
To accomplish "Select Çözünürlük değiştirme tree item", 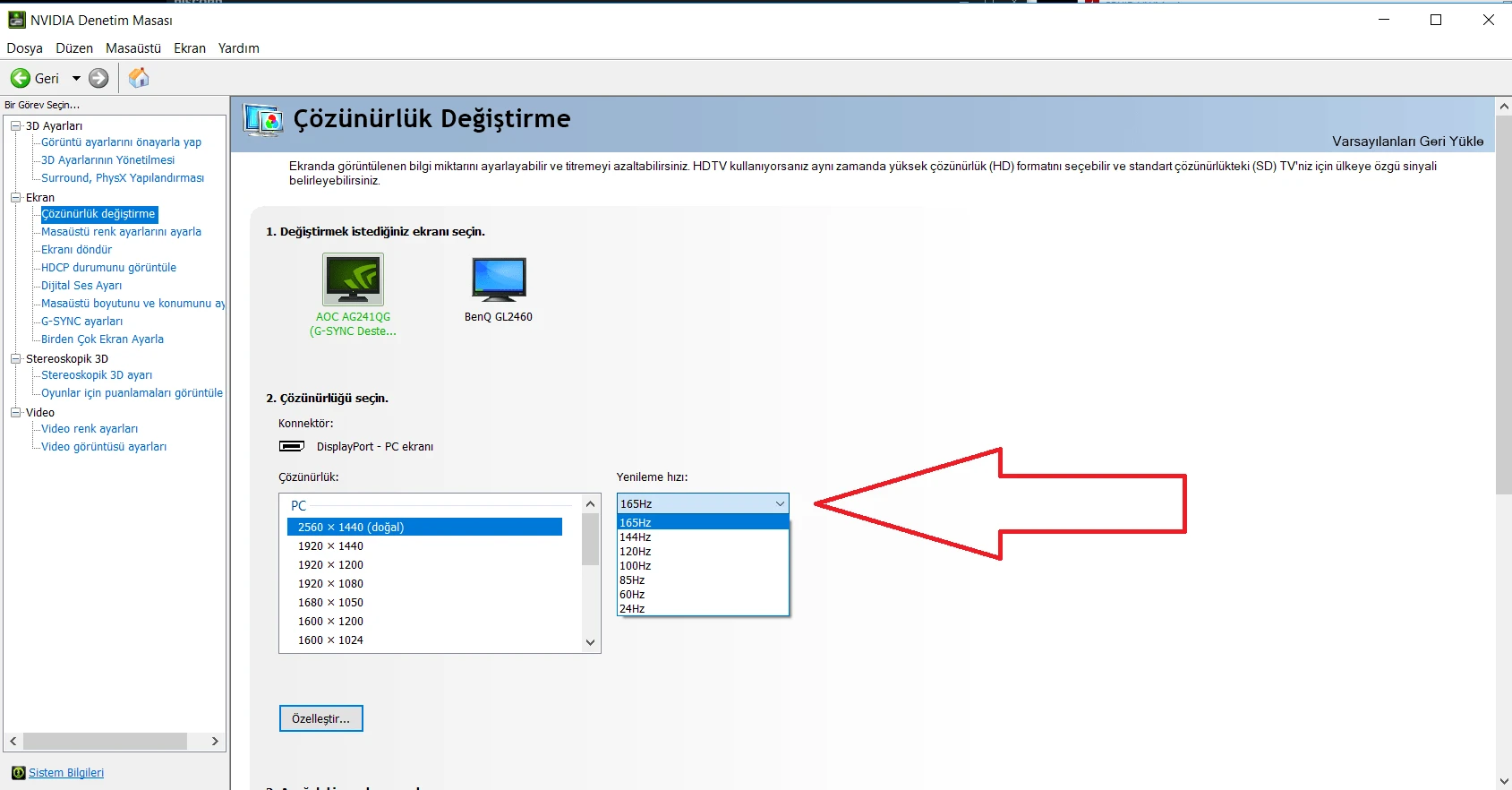I will [98, 214].
